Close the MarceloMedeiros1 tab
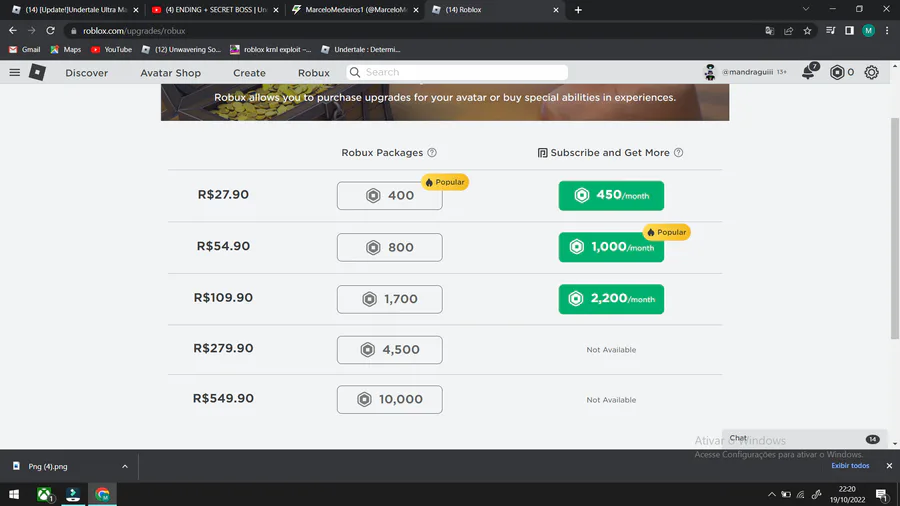This screenshot has width=900, height=506. (416, 10)
